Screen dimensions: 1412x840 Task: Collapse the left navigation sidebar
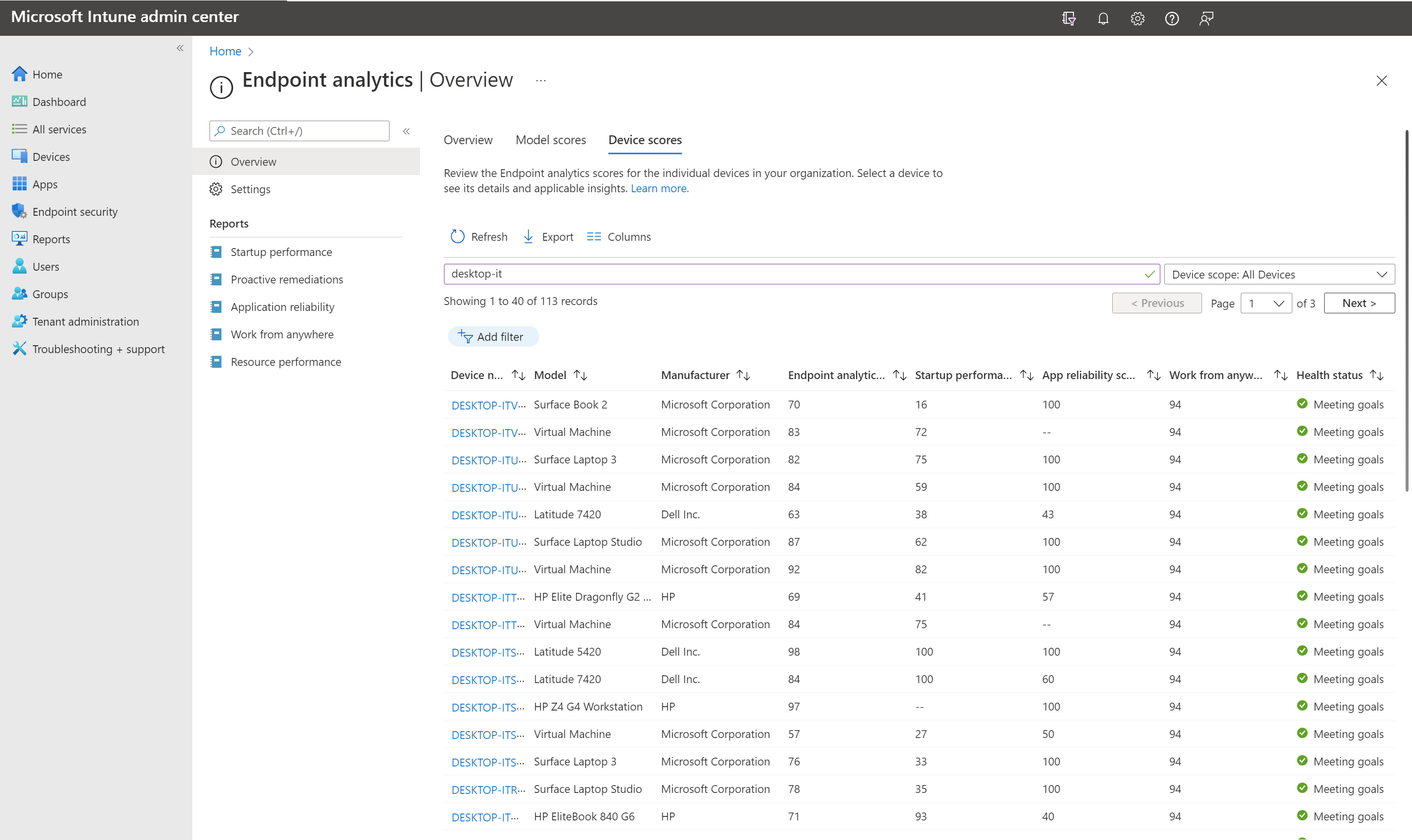[x=180, y=48]
